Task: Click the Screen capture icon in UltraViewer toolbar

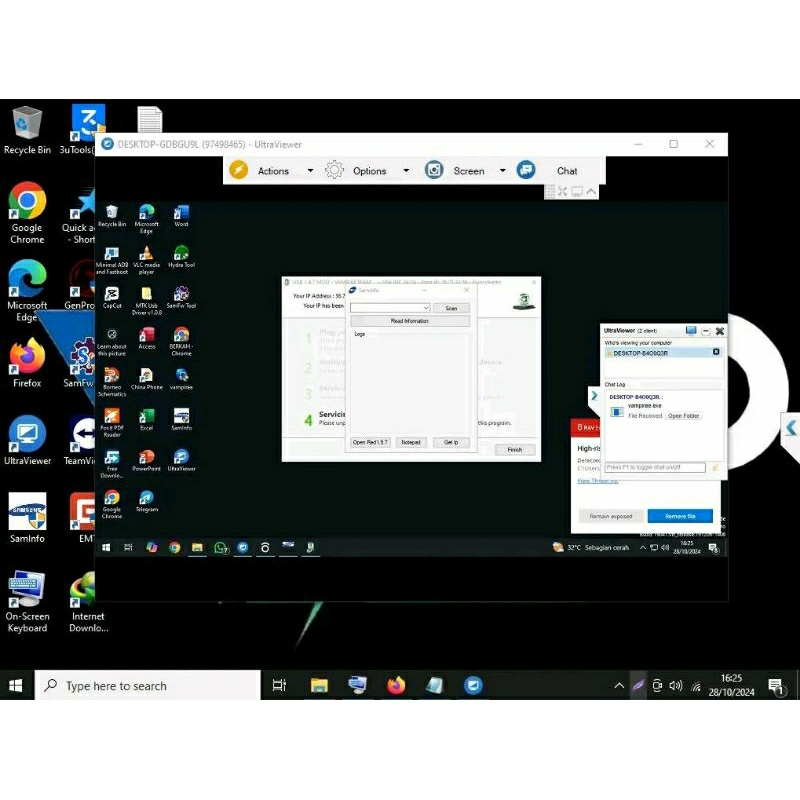Action: [x=434, y=170]
